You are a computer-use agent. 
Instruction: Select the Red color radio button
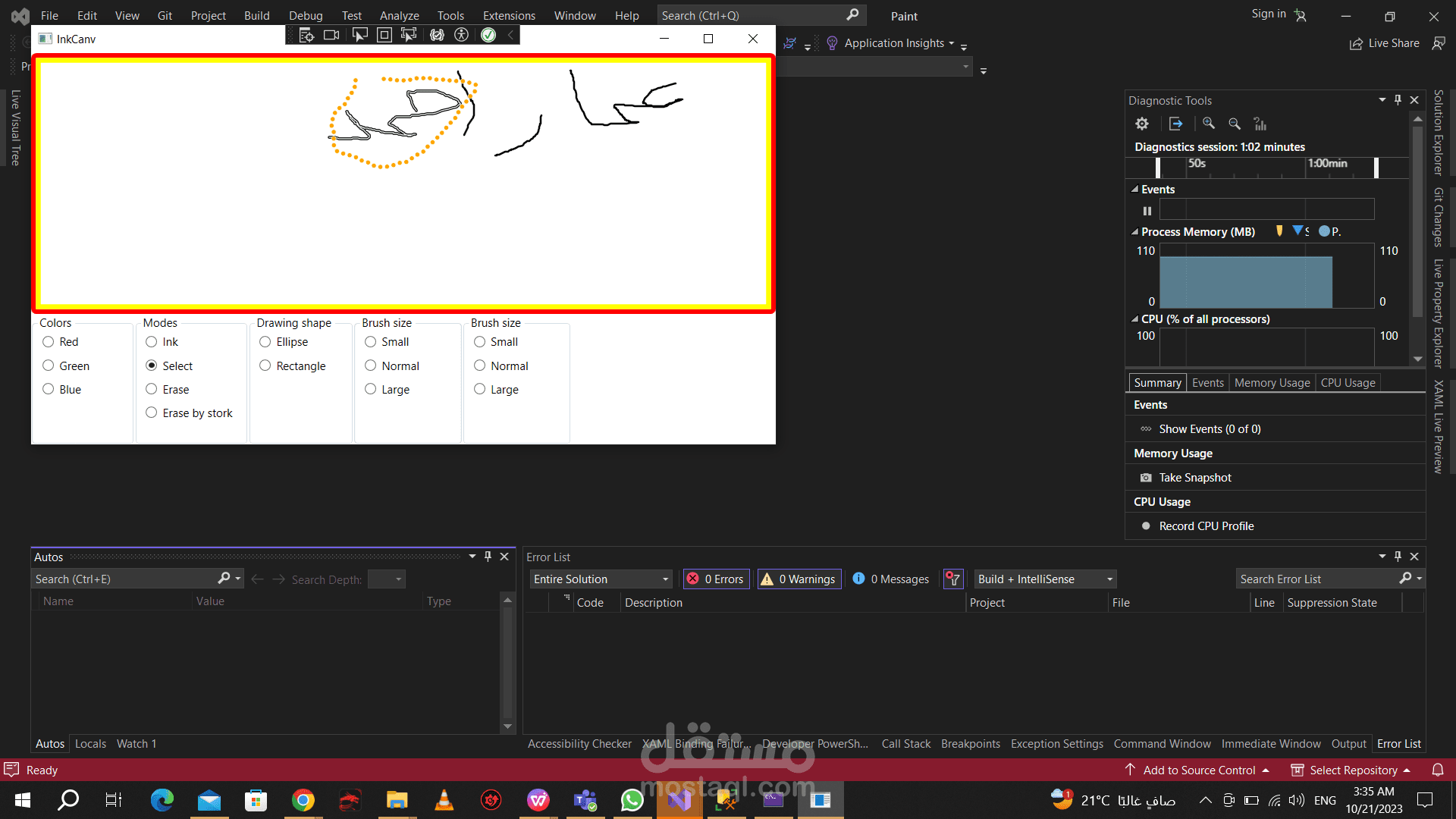click(49, 342)
